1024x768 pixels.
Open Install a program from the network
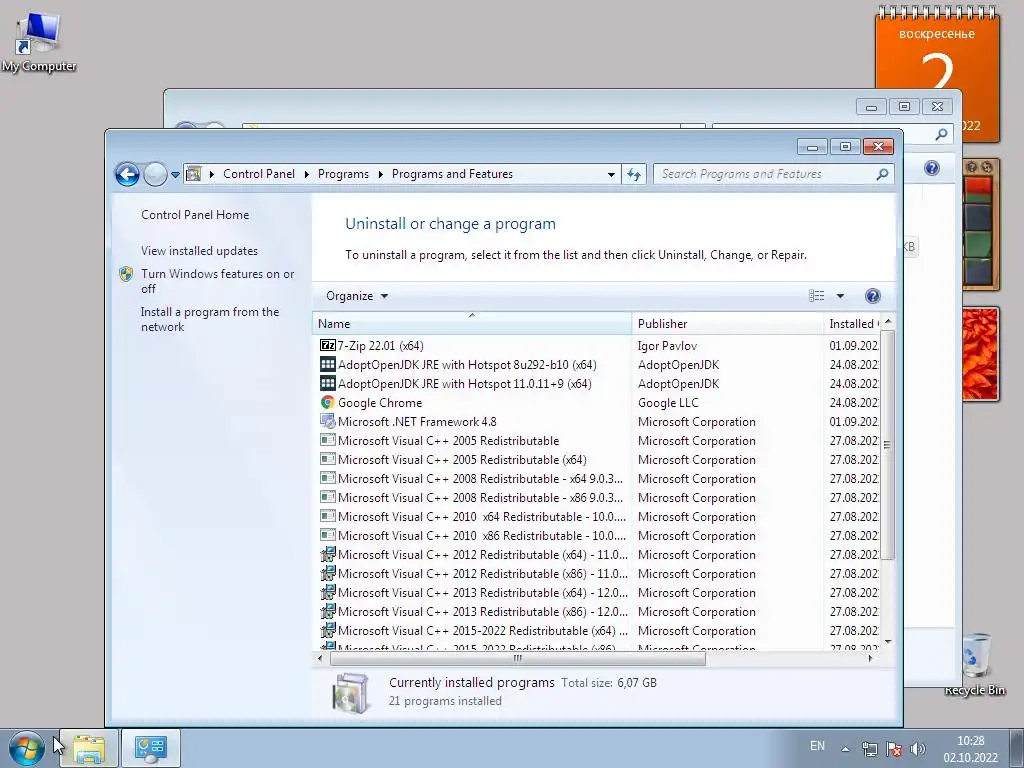[x=210, y=319]
